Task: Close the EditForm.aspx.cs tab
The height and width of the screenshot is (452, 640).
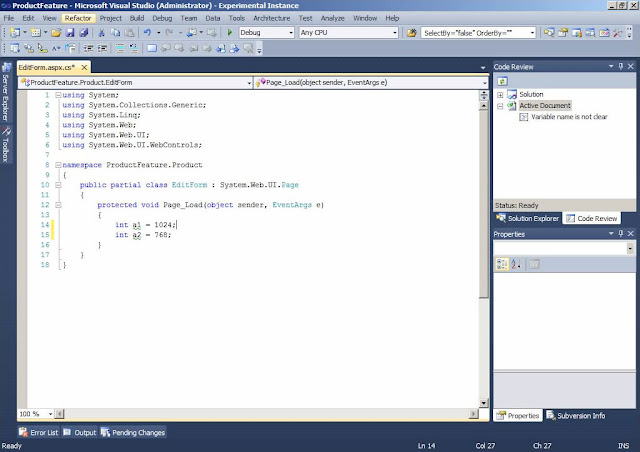Action: (x=84, y=67)
